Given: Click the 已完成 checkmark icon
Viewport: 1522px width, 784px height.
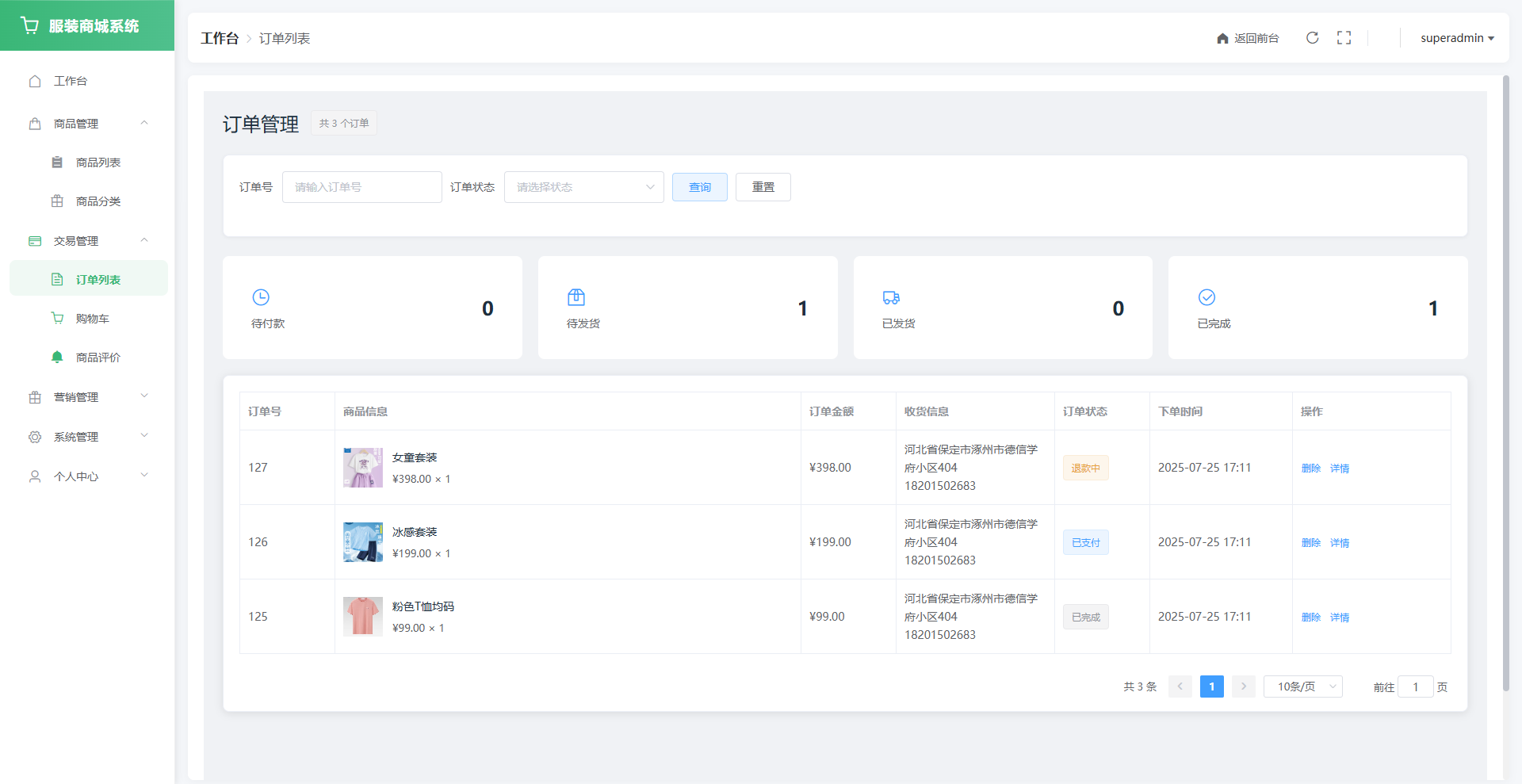Looking at the screenshot, I should [1207, 297].
